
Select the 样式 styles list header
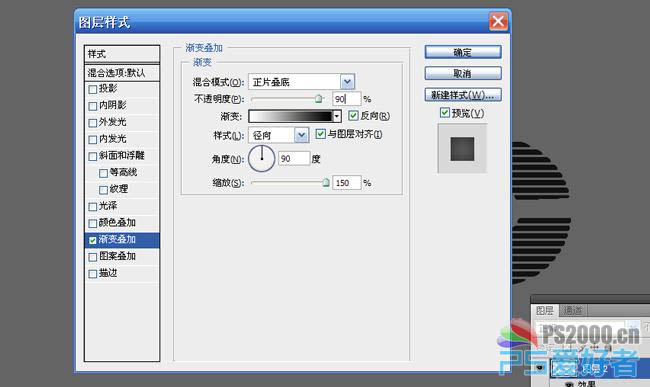pyautogui.click(x=122, y=54)
